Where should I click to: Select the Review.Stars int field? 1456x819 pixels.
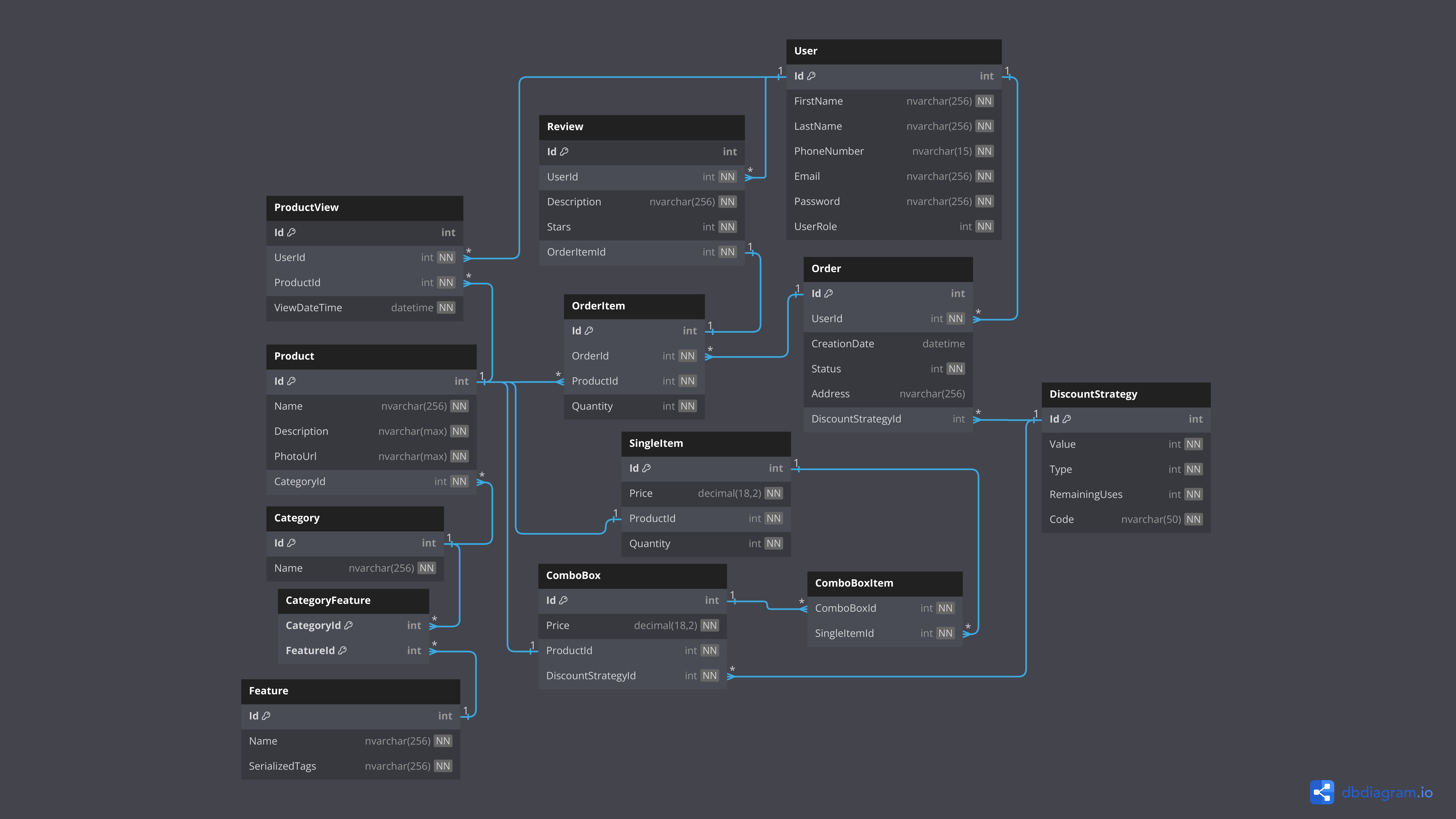tap(641, 226)
